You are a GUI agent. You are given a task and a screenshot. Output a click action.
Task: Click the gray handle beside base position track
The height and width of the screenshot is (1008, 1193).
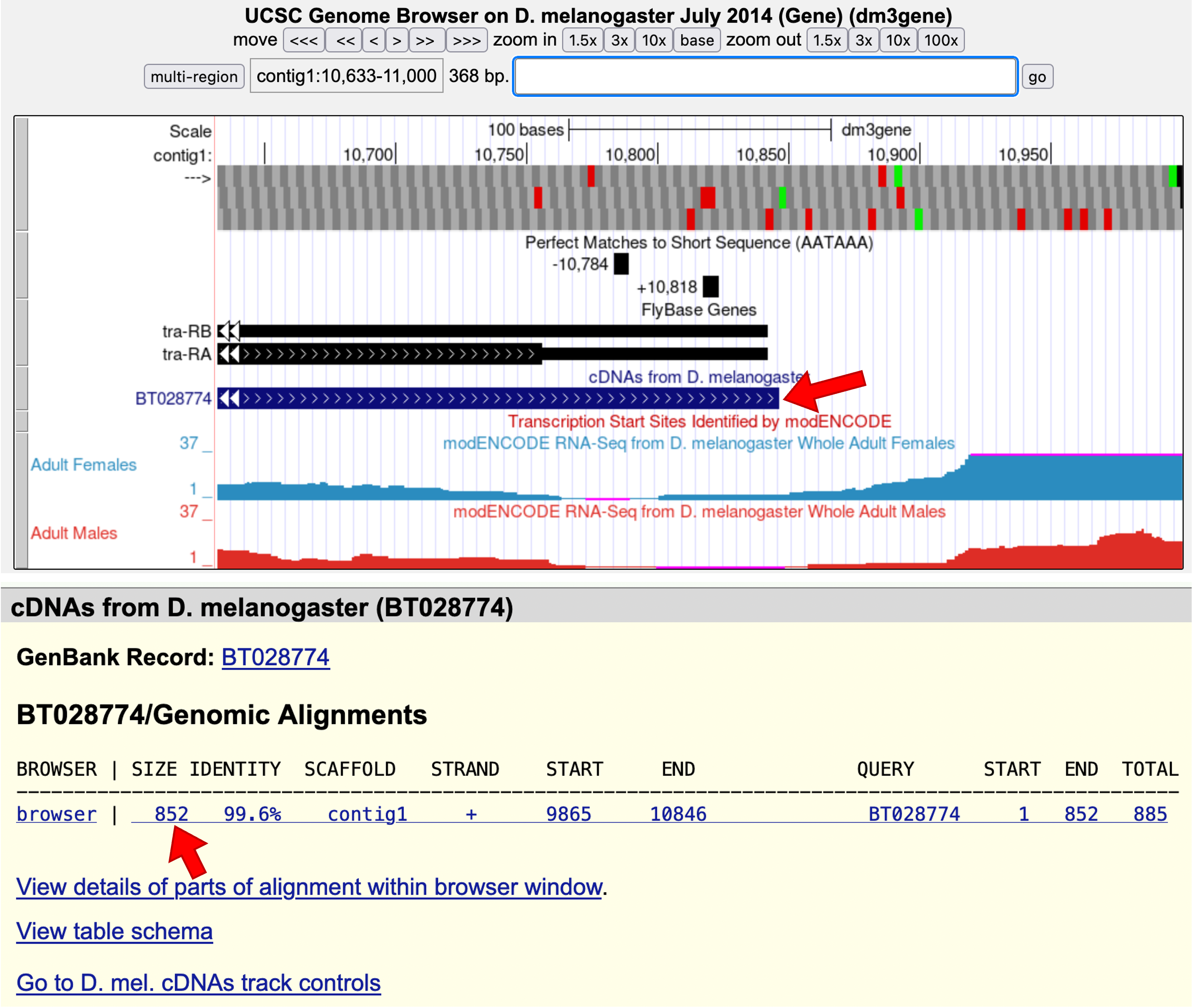point(22,174)
